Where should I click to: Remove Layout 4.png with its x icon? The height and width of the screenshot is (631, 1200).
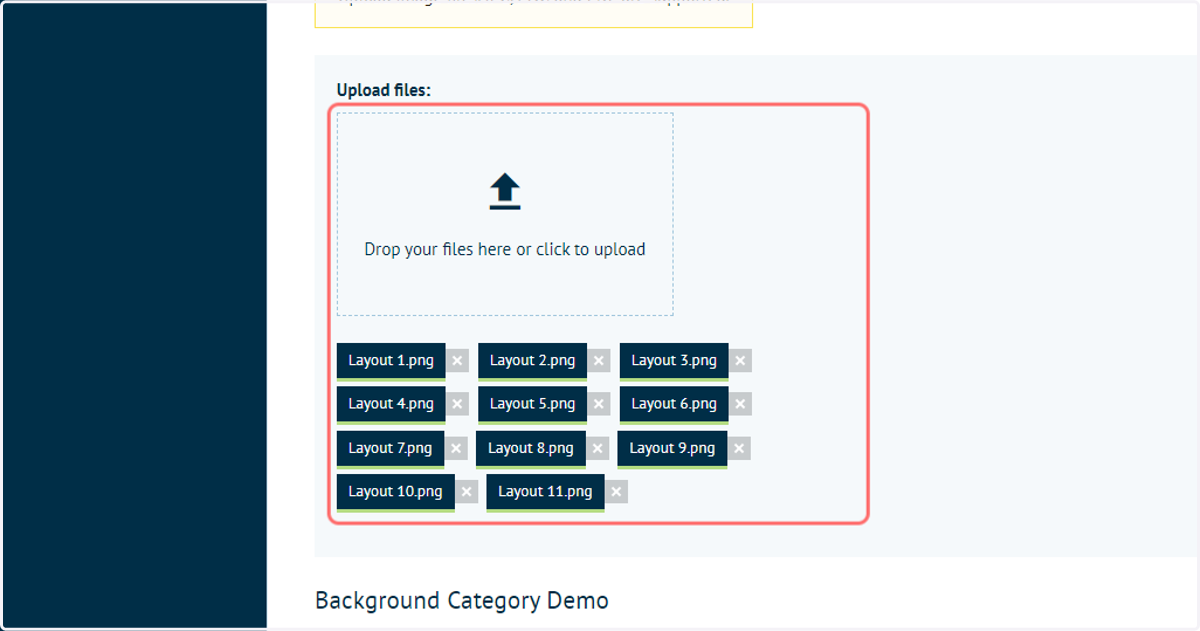(x=458, y=404)
